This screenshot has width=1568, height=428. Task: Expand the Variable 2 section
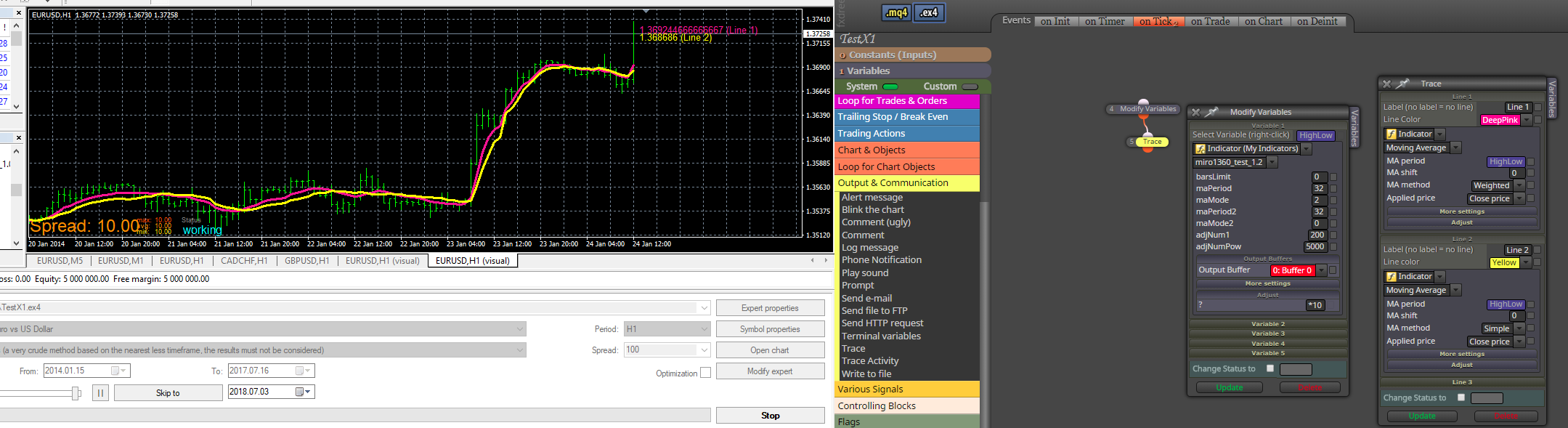[1268, 324]
